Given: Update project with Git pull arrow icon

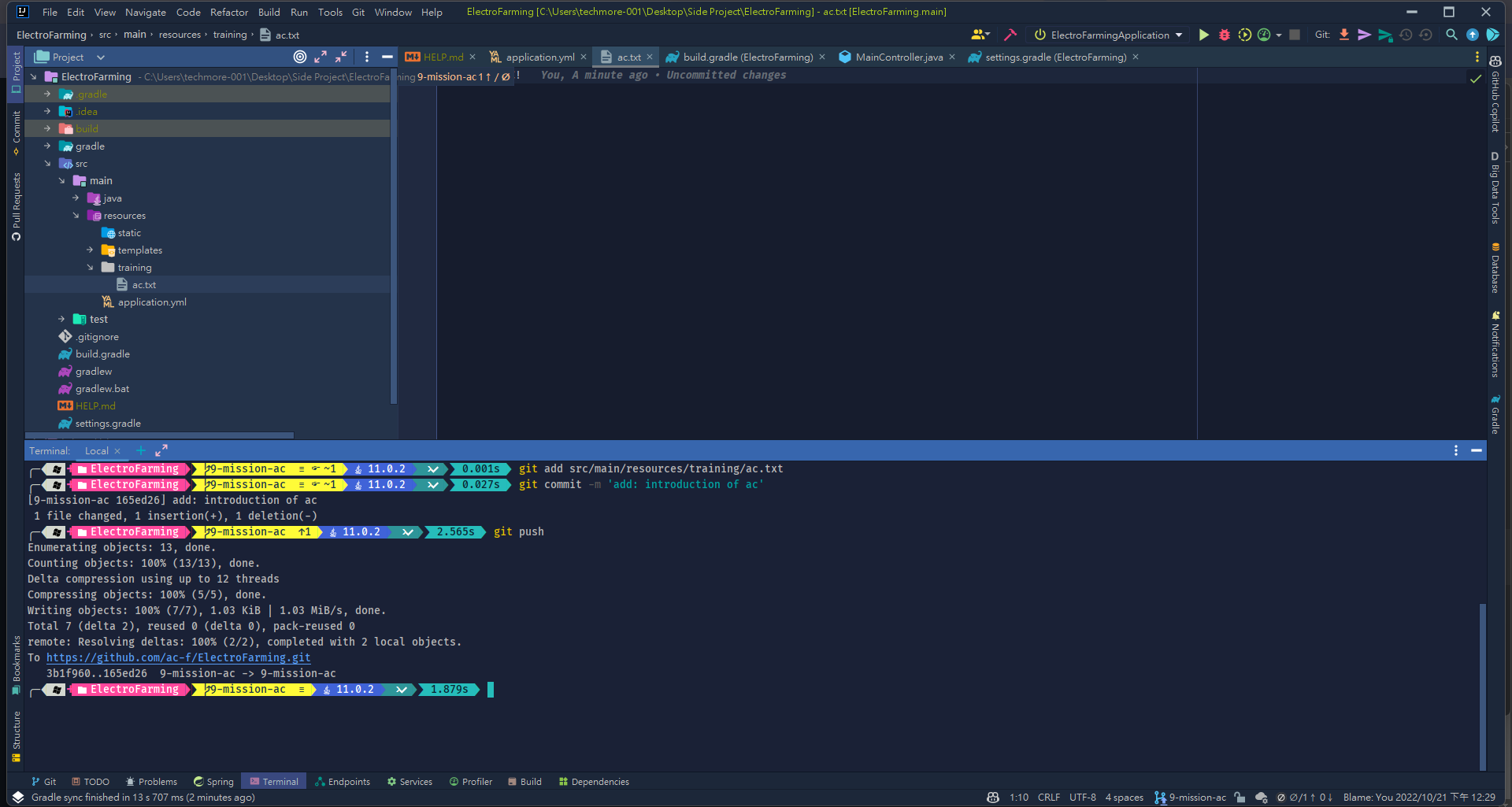Looking at the screenshot, I should (x=1344, y=35).
